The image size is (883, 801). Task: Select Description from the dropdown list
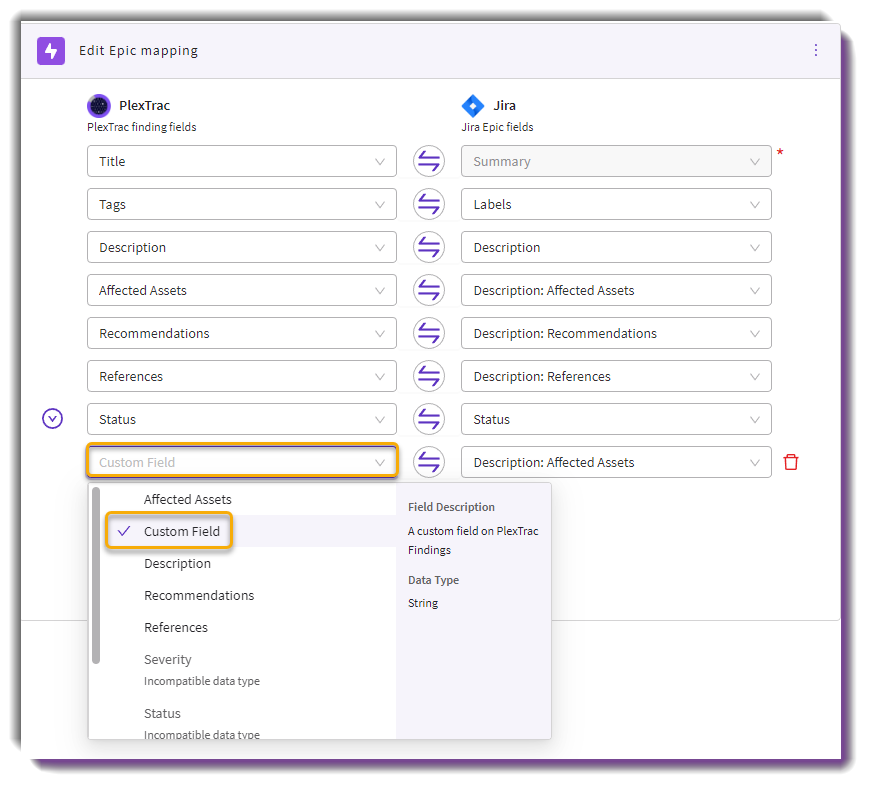pos(249,563)
